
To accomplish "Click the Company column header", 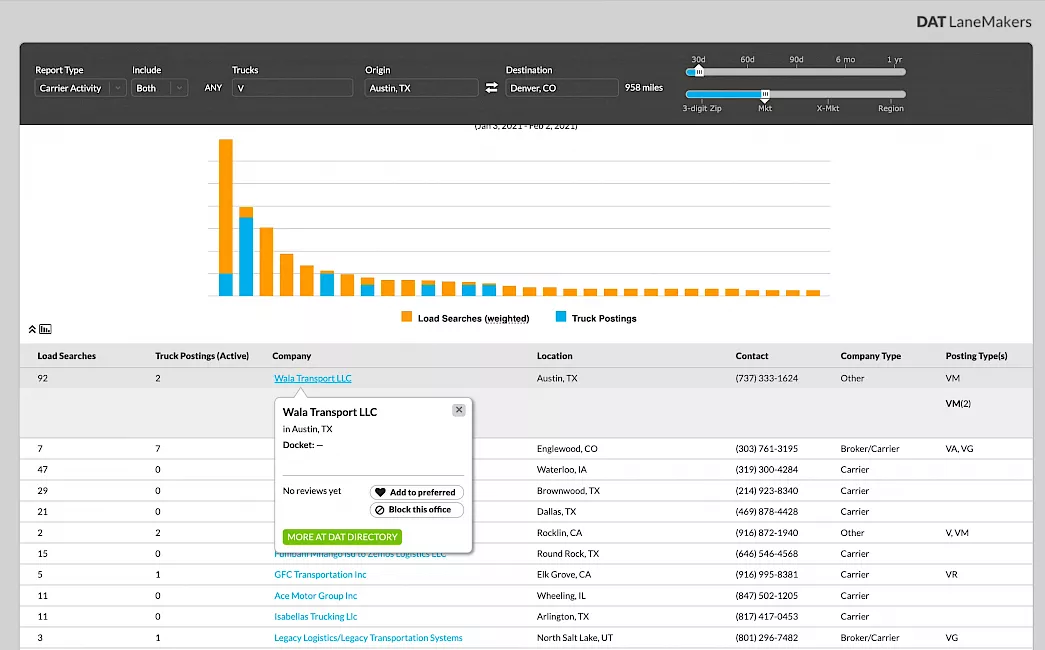I will [291, 356].
